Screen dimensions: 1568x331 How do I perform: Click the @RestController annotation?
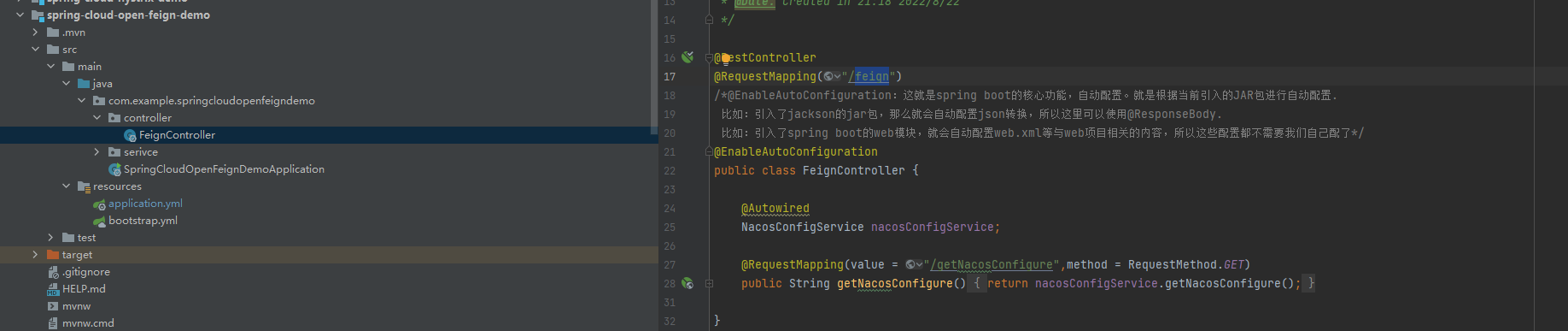(x=765, y=57)
